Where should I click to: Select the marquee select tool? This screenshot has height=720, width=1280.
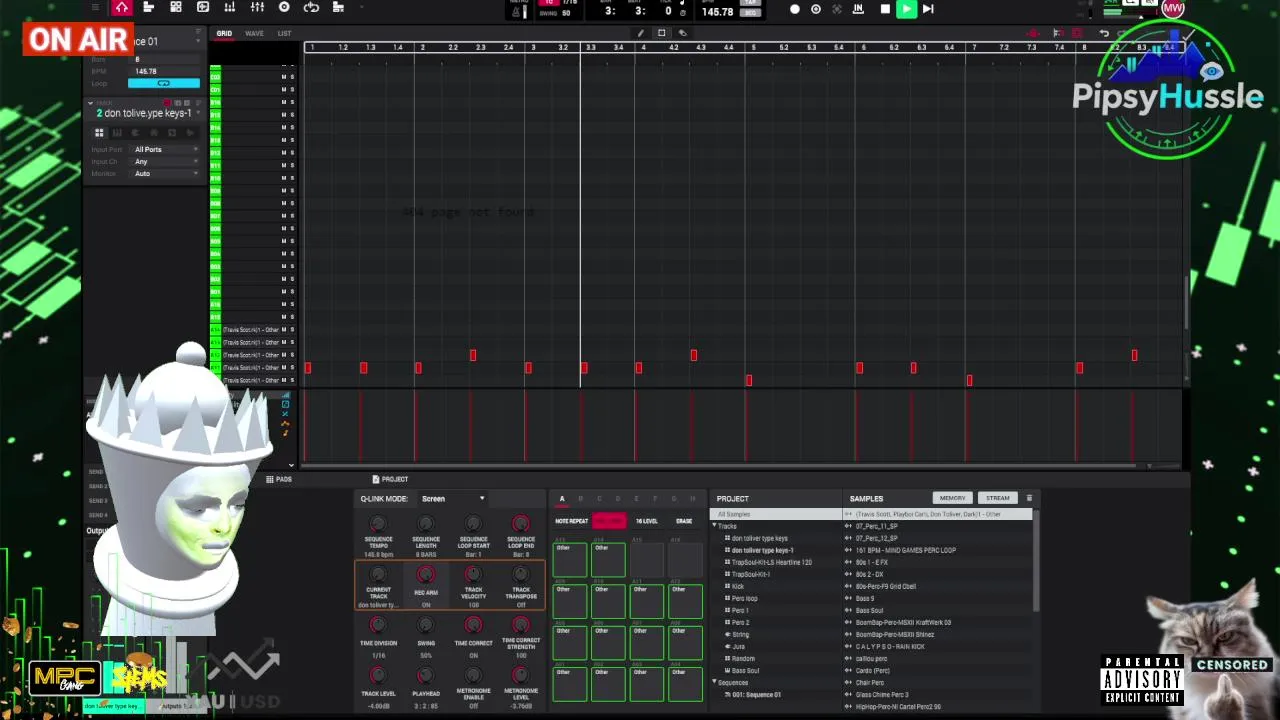point(661,33)
